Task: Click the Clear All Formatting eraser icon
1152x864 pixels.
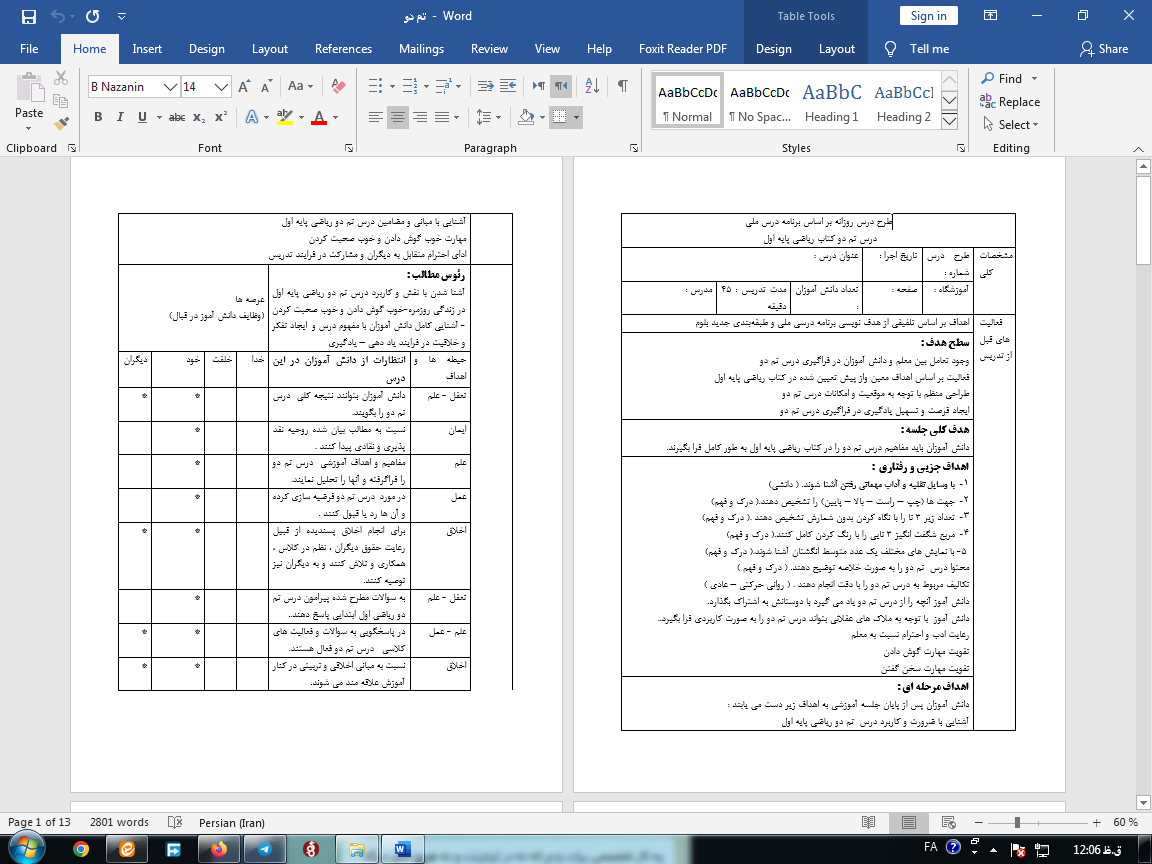Action: (x=337, y=87)
